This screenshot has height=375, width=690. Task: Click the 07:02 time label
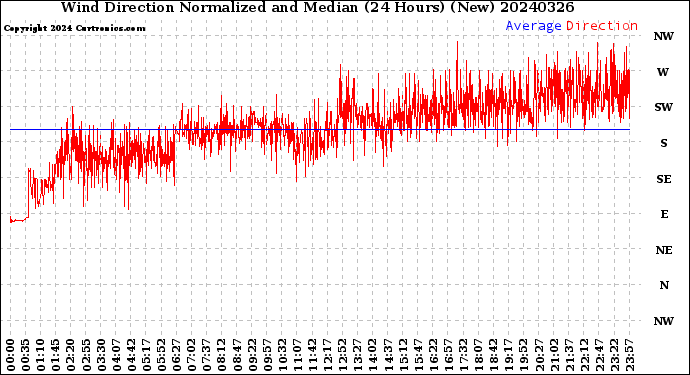coord(192,355)
